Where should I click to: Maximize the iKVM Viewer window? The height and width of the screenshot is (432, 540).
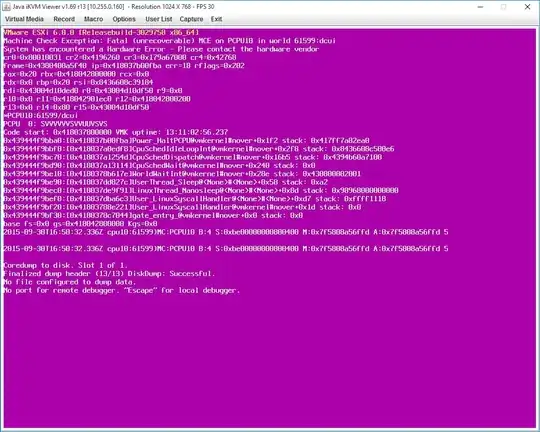(503, 7)
